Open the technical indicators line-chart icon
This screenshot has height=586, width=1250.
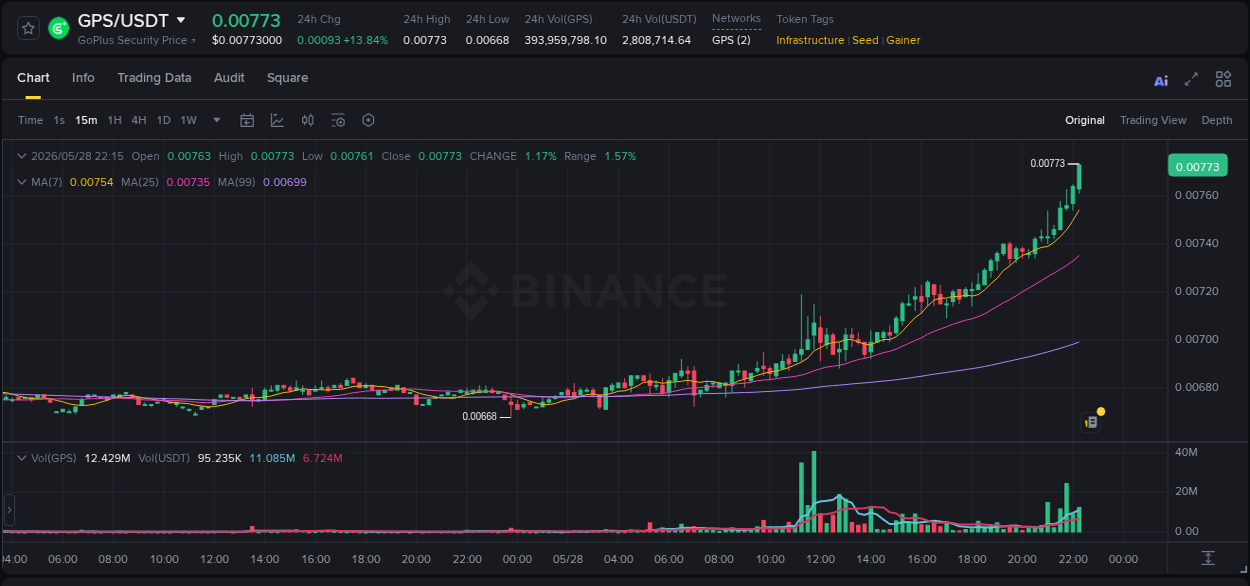pyautogui.click(x=277, y=120)
